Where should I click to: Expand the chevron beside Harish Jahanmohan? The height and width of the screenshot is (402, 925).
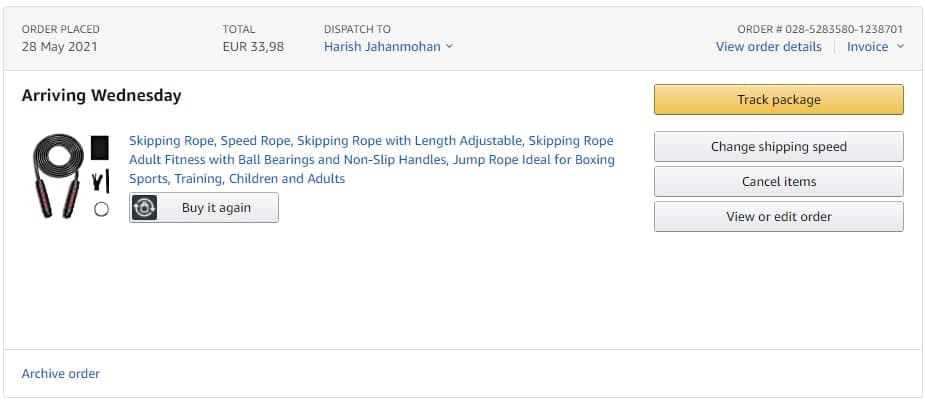click(450, 47)
